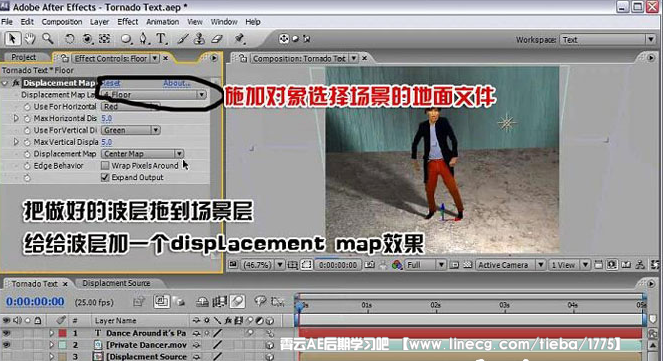Click the snapshot camera icon in viewer

370,265
